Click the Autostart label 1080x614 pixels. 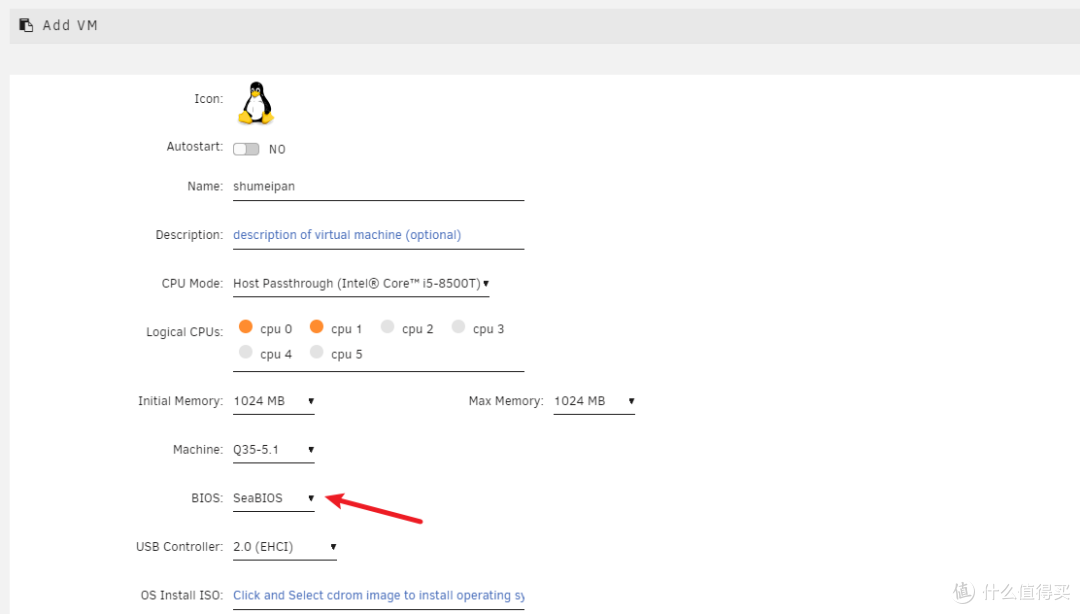click(x=195, y=147)
